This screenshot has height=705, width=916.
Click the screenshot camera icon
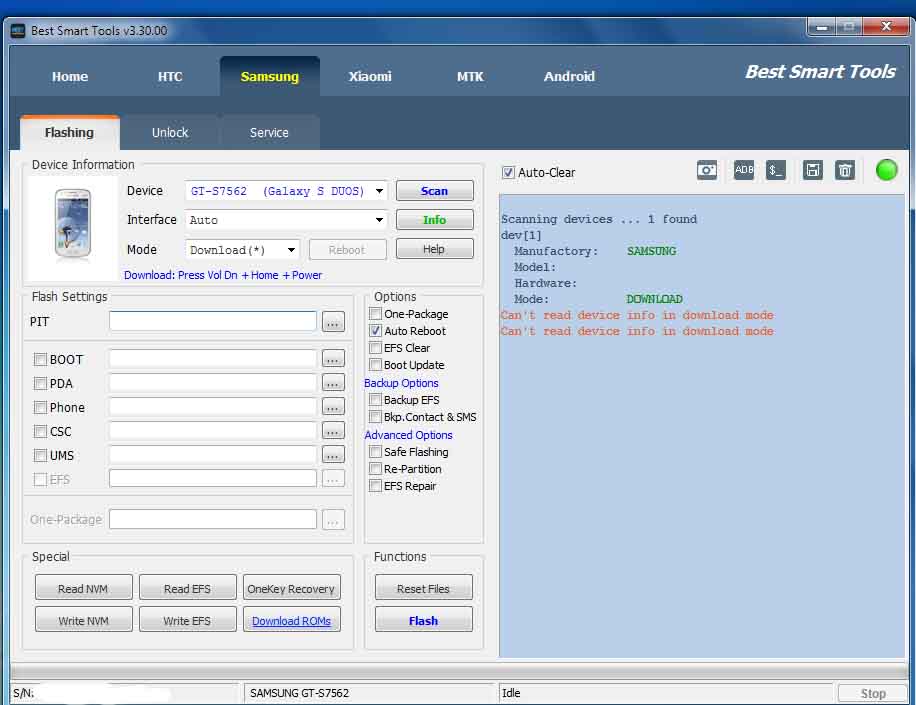tap(707, 171)
